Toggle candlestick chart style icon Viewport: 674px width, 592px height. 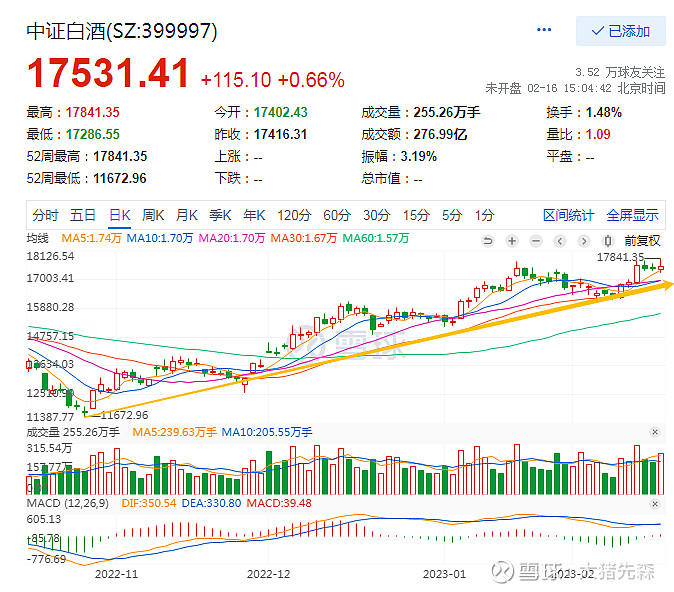pos(607,241)
